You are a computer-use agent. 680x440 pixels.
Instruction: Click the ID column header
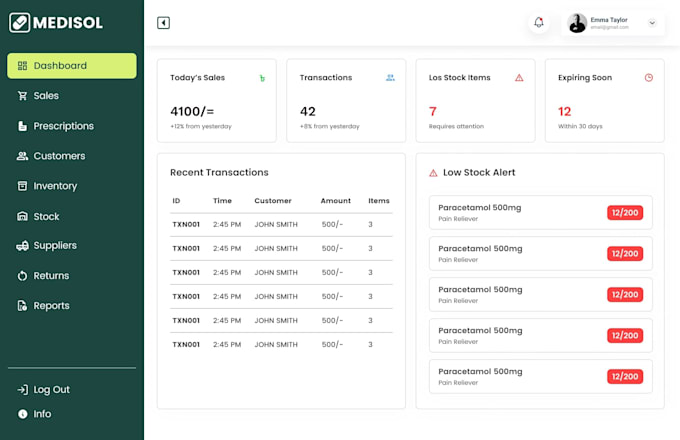(x=176, y=201)
